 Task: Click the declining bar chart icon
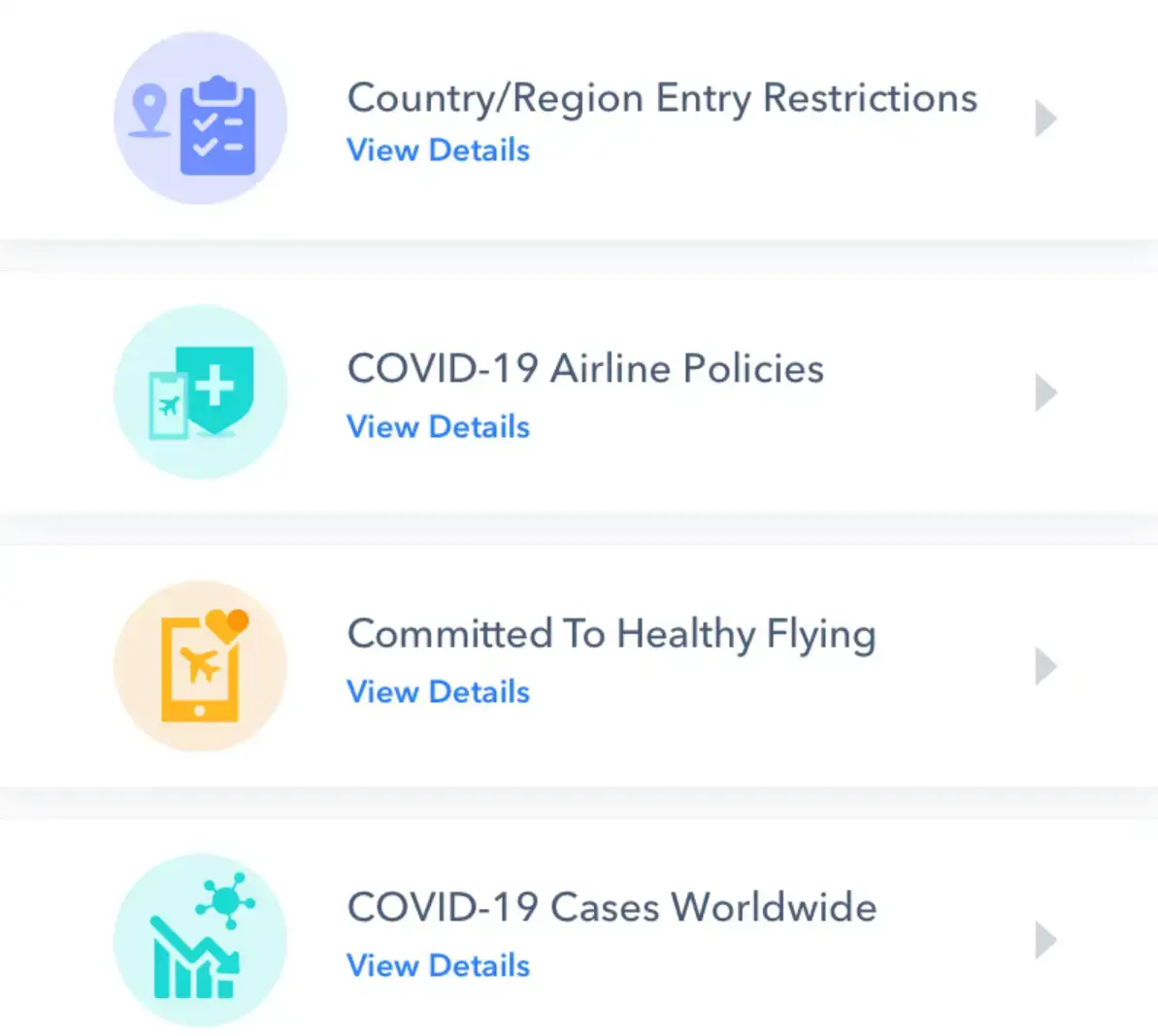pos(195,957)
